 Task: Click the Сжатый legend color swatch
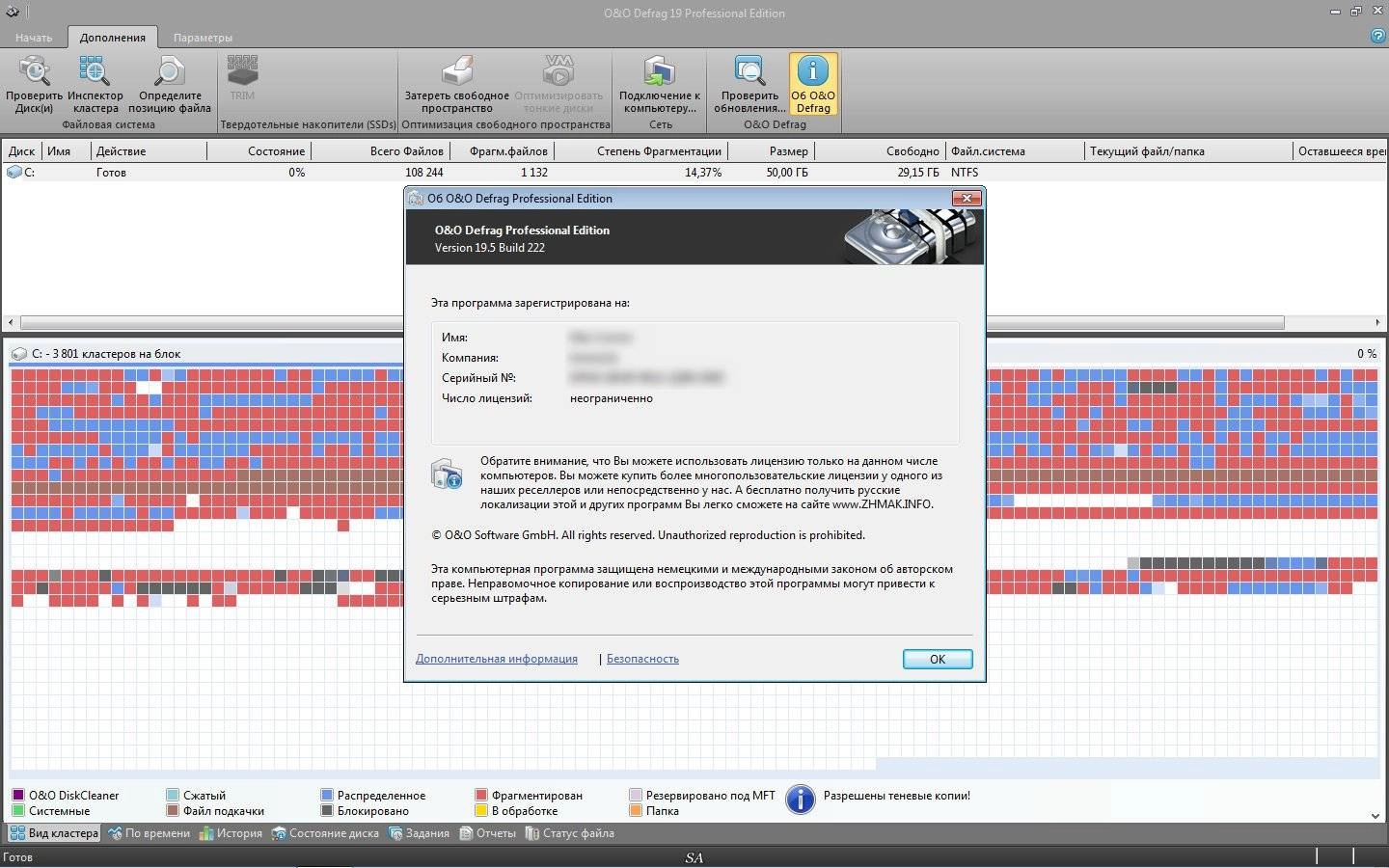point(173,796)
